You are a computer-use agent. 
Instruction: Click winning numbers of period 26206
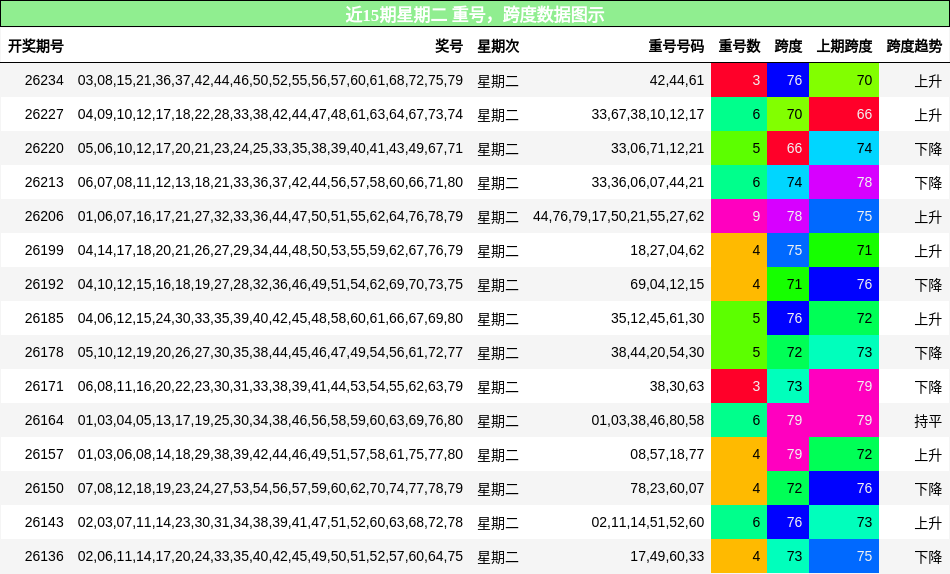tap(270, 216)
